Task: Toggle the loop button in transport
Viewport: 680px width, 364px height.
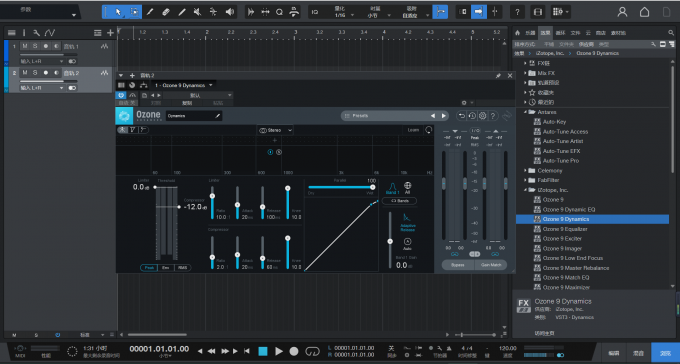Action: [312, 351]
